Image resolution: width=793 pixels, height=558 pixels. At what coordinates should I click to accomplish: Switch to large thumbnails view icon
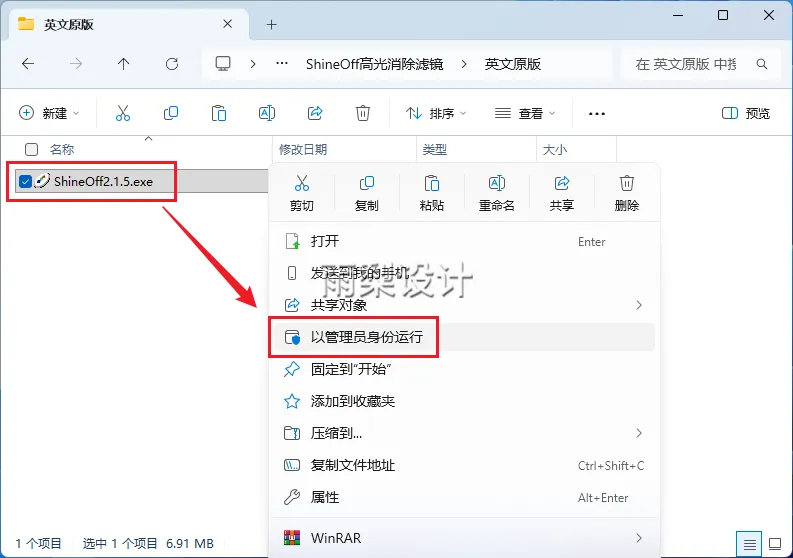775,544
